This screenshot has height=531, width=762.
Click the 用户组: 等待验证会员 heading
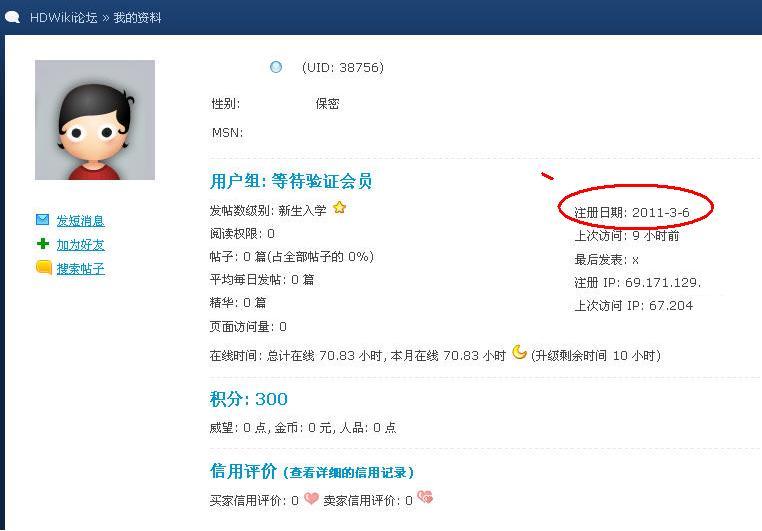click(291, 181)
